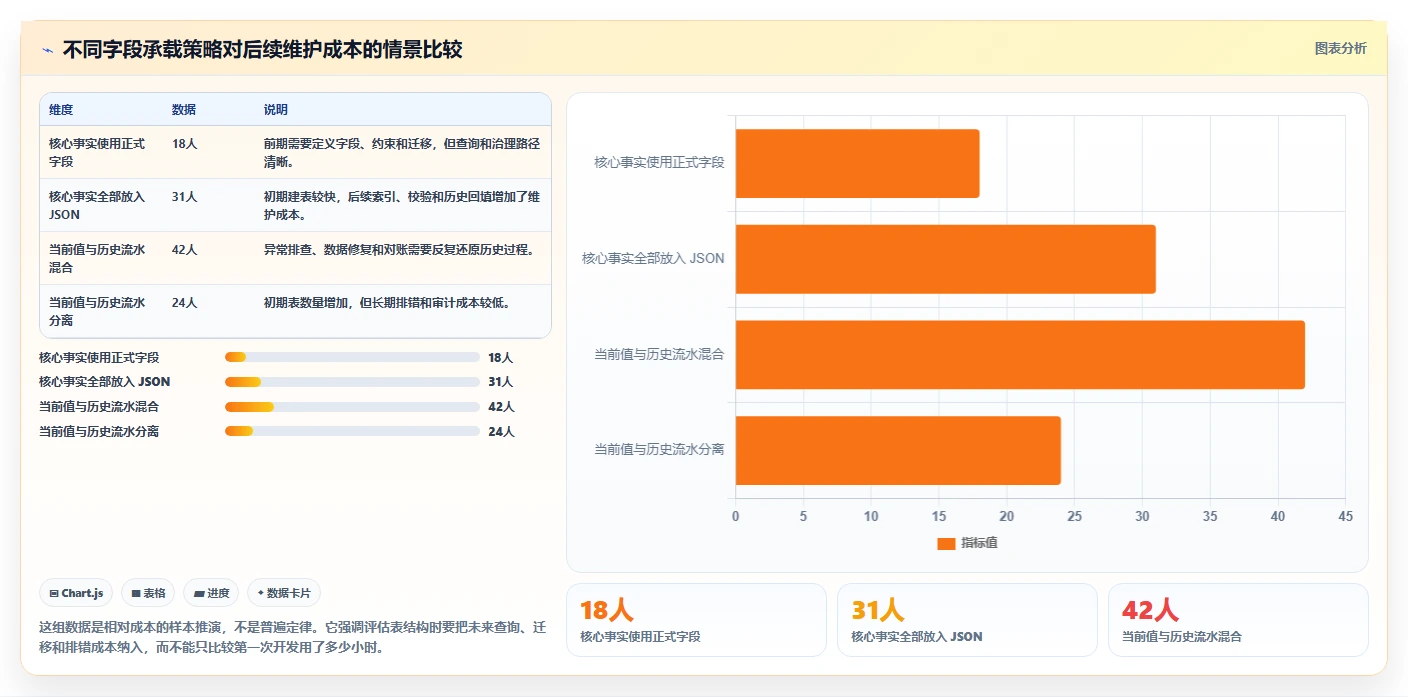
Task: Click the orange 指标值 legend color box
Action: (x=946, y=543)
